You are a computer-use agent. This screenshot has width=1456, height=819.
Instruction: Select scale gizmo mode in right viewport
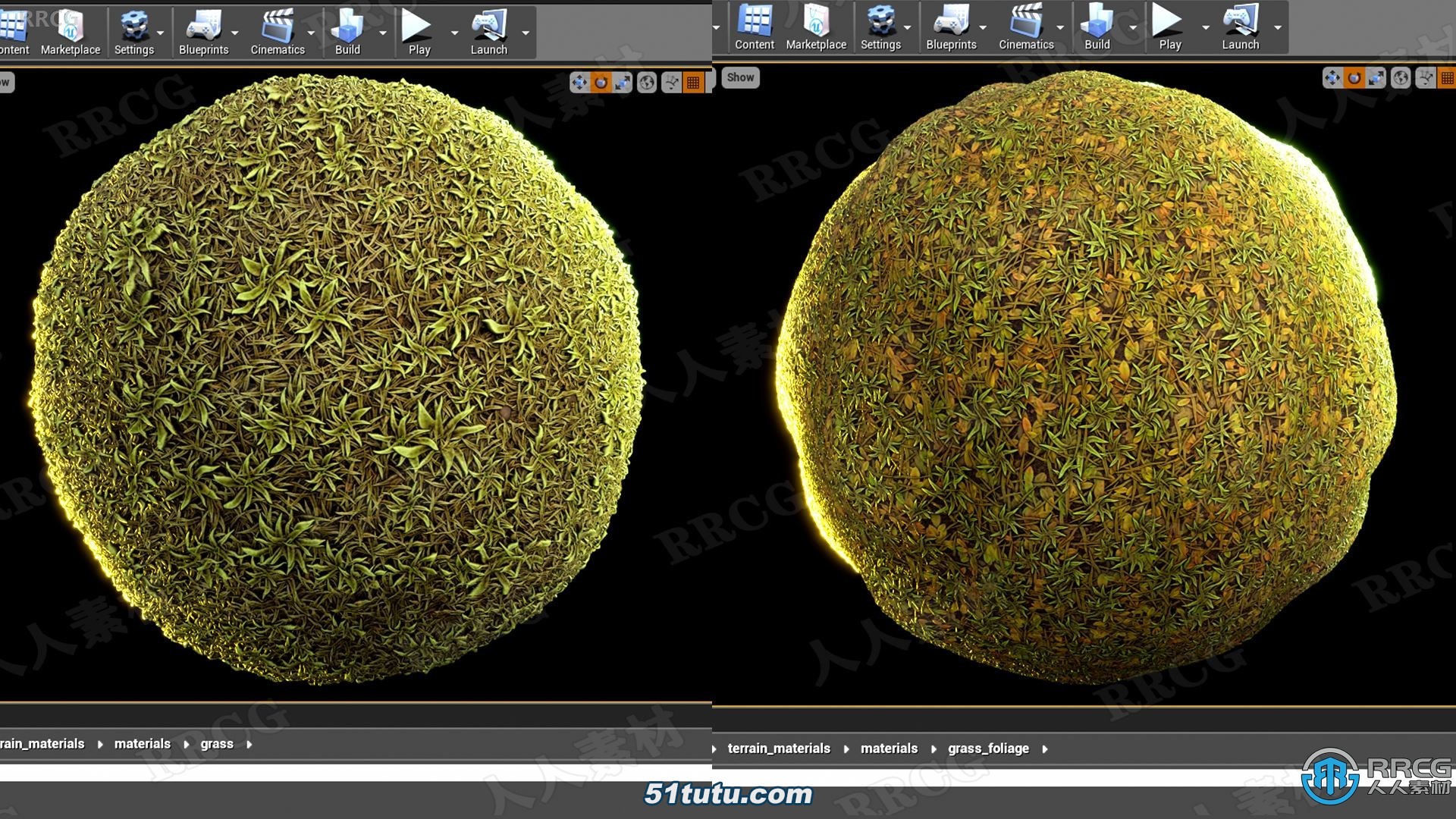point(1375,77)
